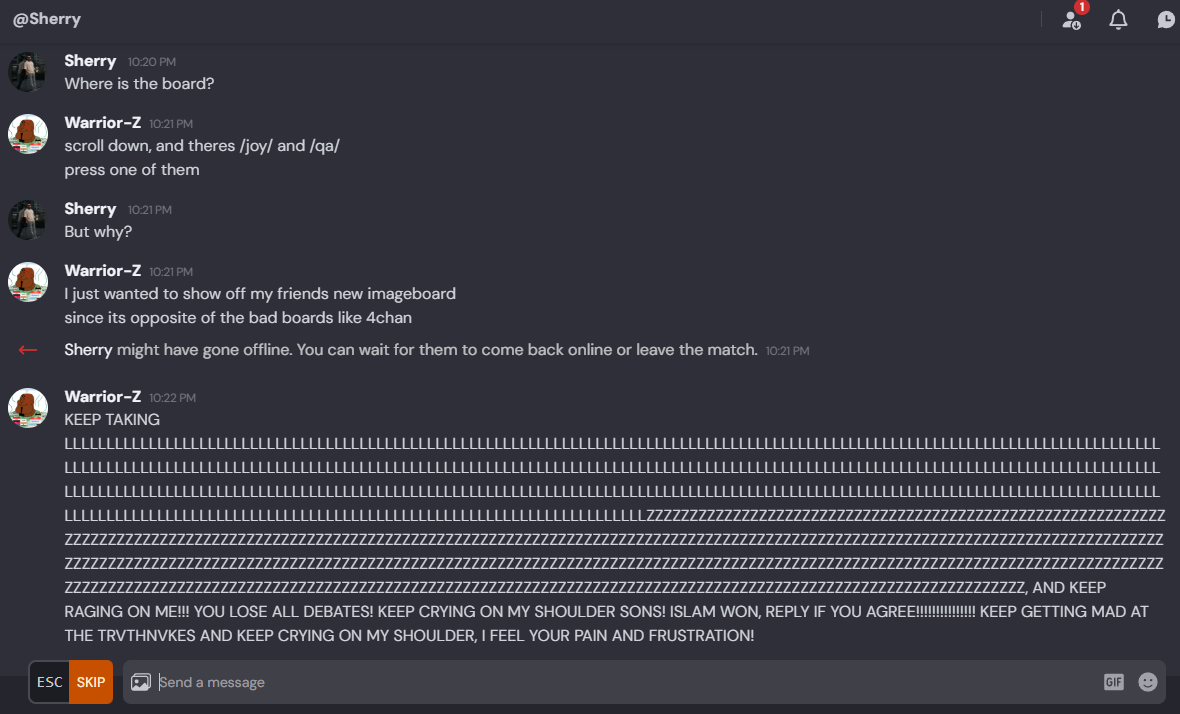Click Warrior-Z's avatar beside imageboard message
Viewport: 1180px width, 714px height.
pyautogui.click(x=28, y=282)
